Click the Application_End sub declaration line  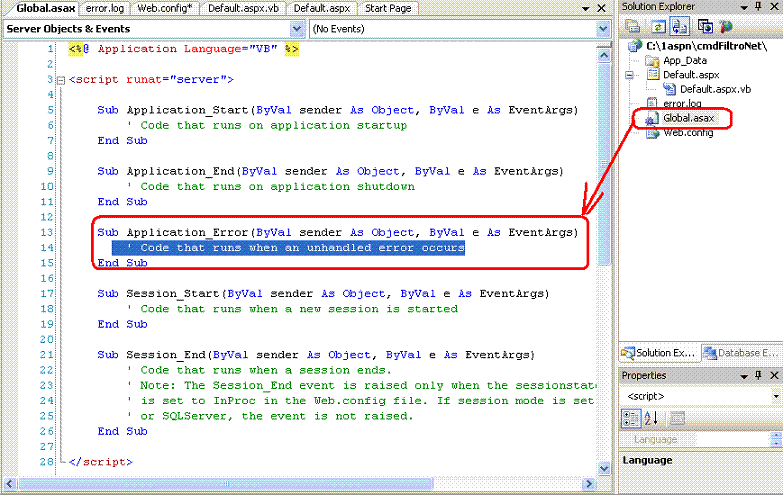tap(331, 171)
